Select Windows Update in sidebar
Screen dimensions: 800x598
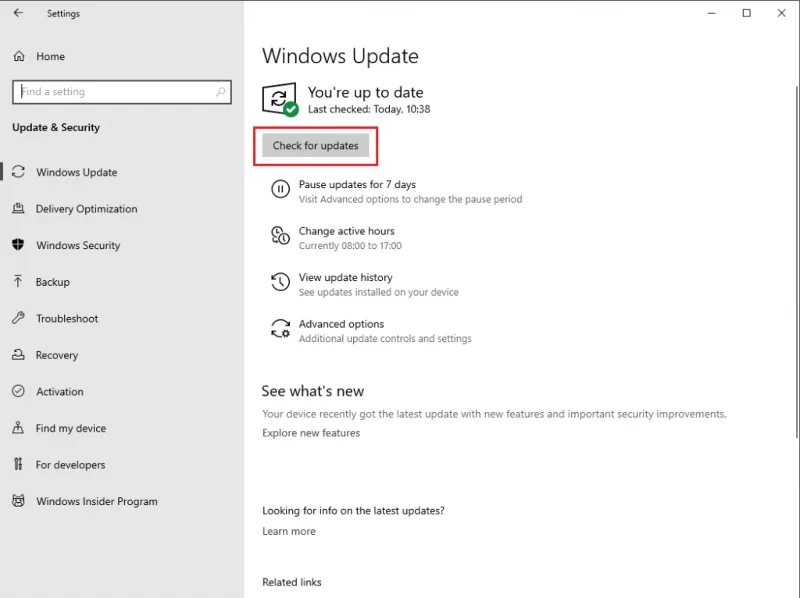click(77, 172)
